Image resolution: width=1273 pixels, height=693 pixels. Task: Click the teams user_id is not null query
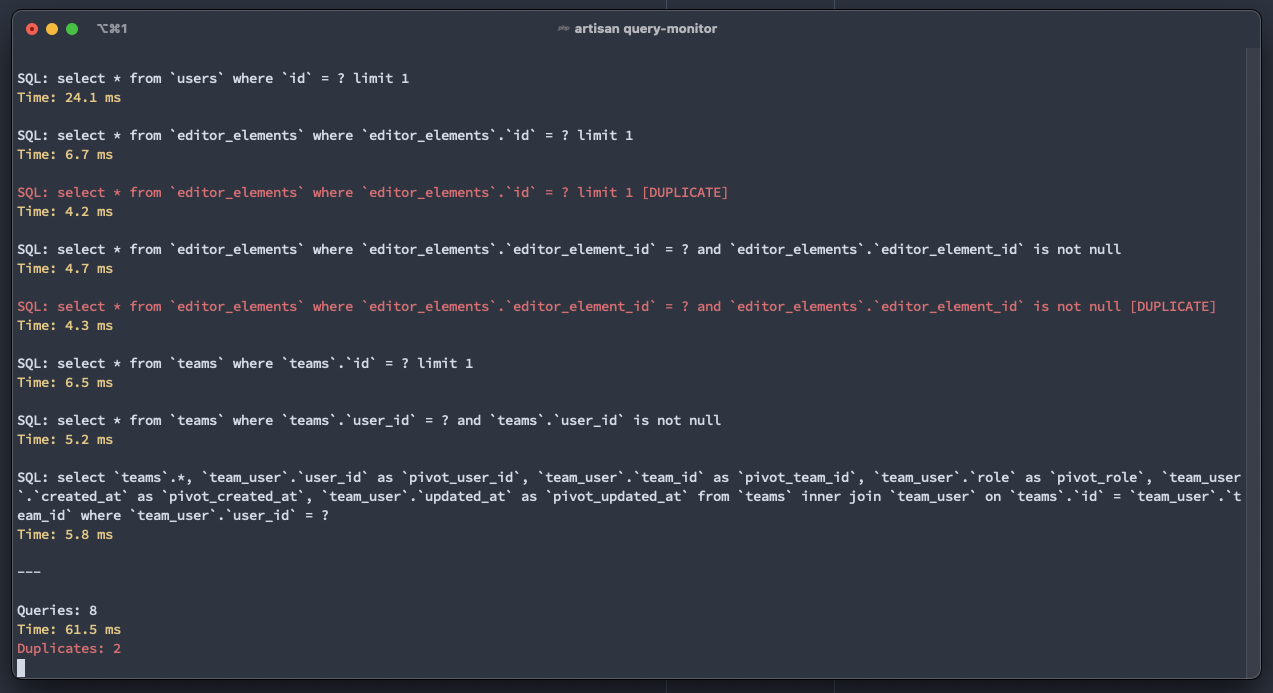(369, 420)
